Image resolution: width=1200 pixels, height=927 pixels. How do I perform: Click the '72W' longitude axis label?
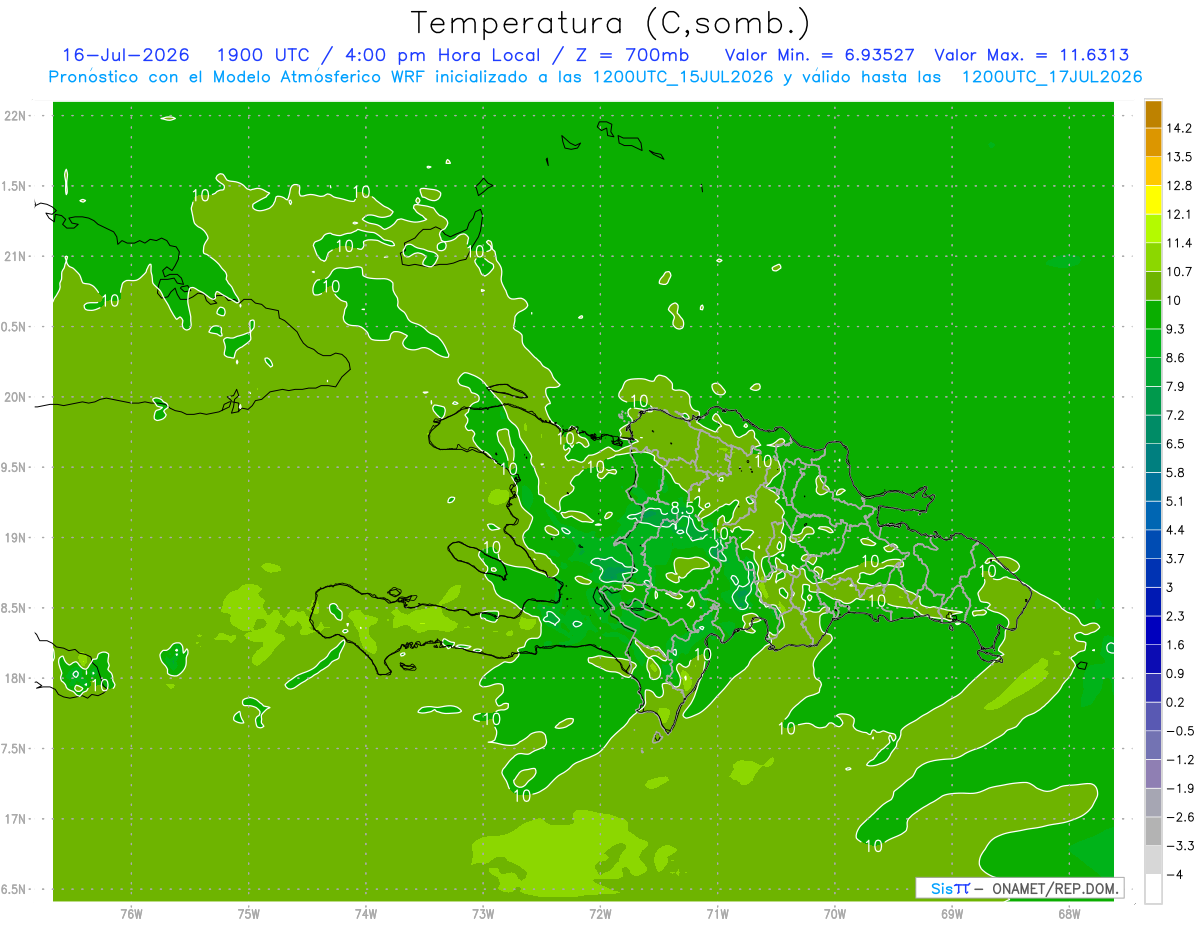(x=600, y=912)
